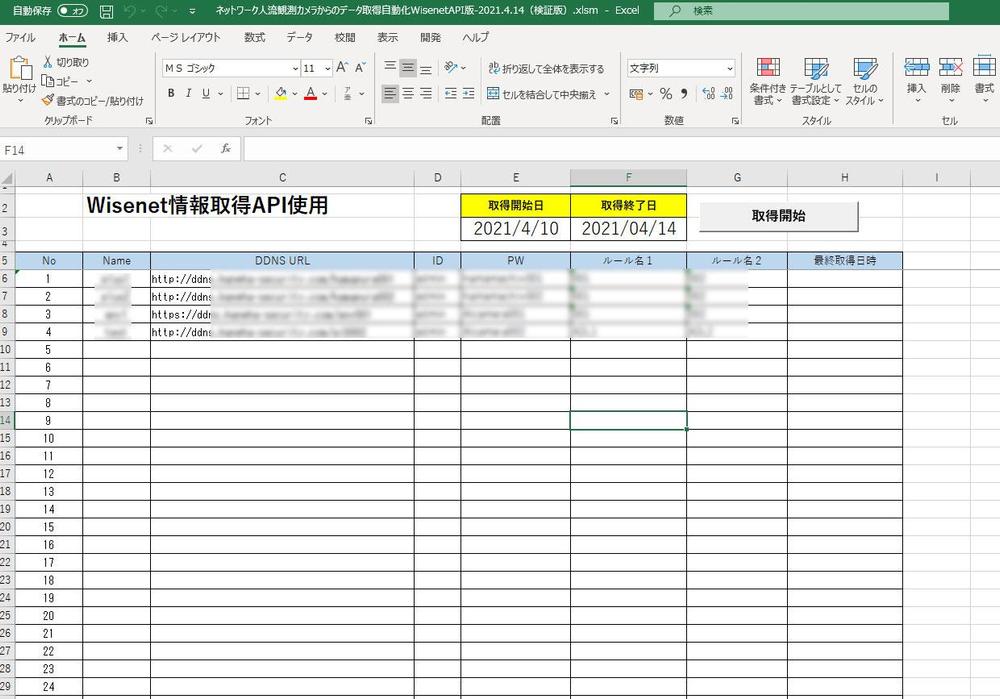Select the start date cell 2021/4/10
The height and width of the screenshot is (699, 1000).
pyautogui.click(x=515, y=228)
